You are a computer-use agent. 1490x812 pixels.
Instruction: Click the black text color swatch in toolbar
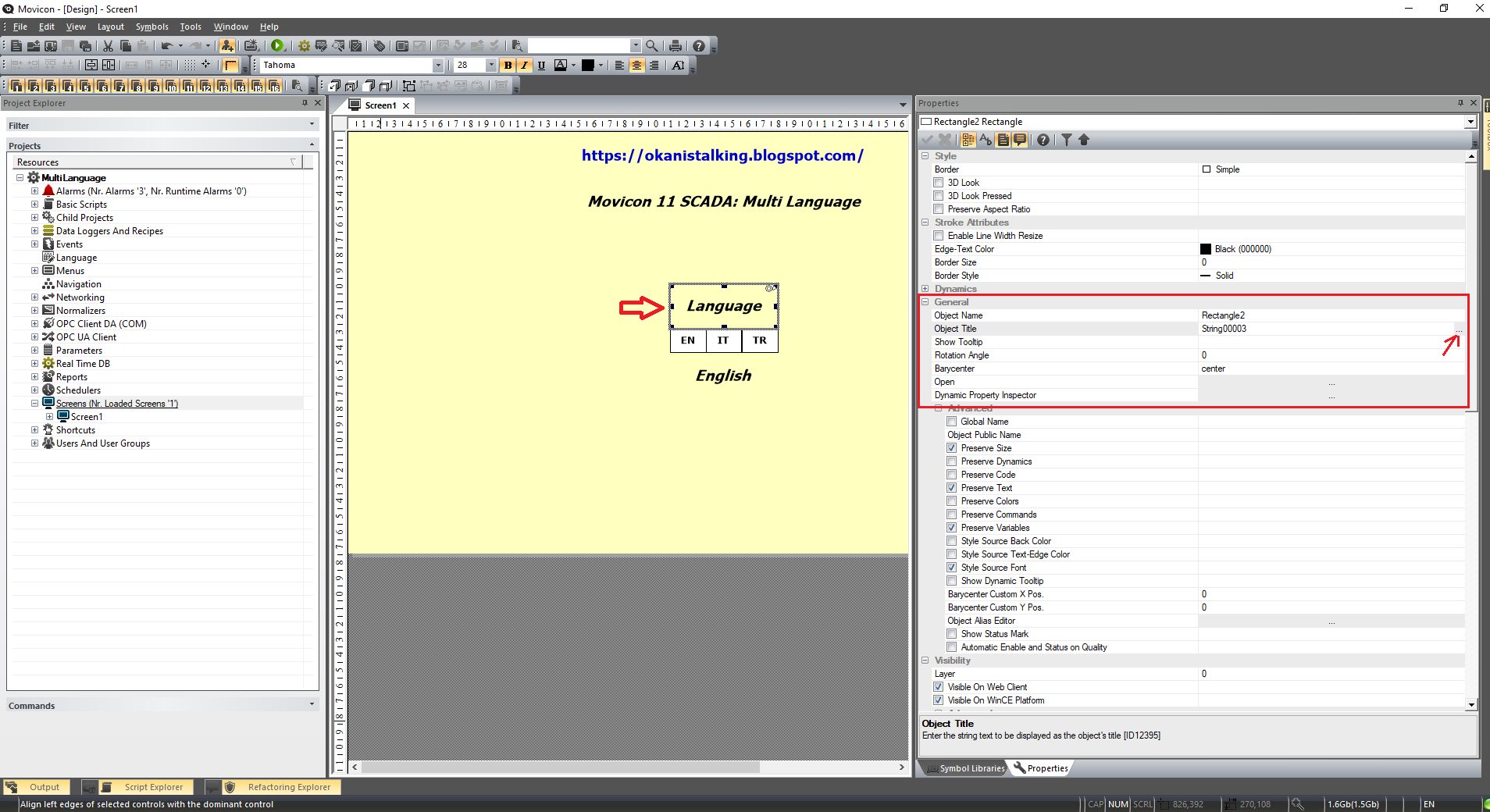click(588, 66)
